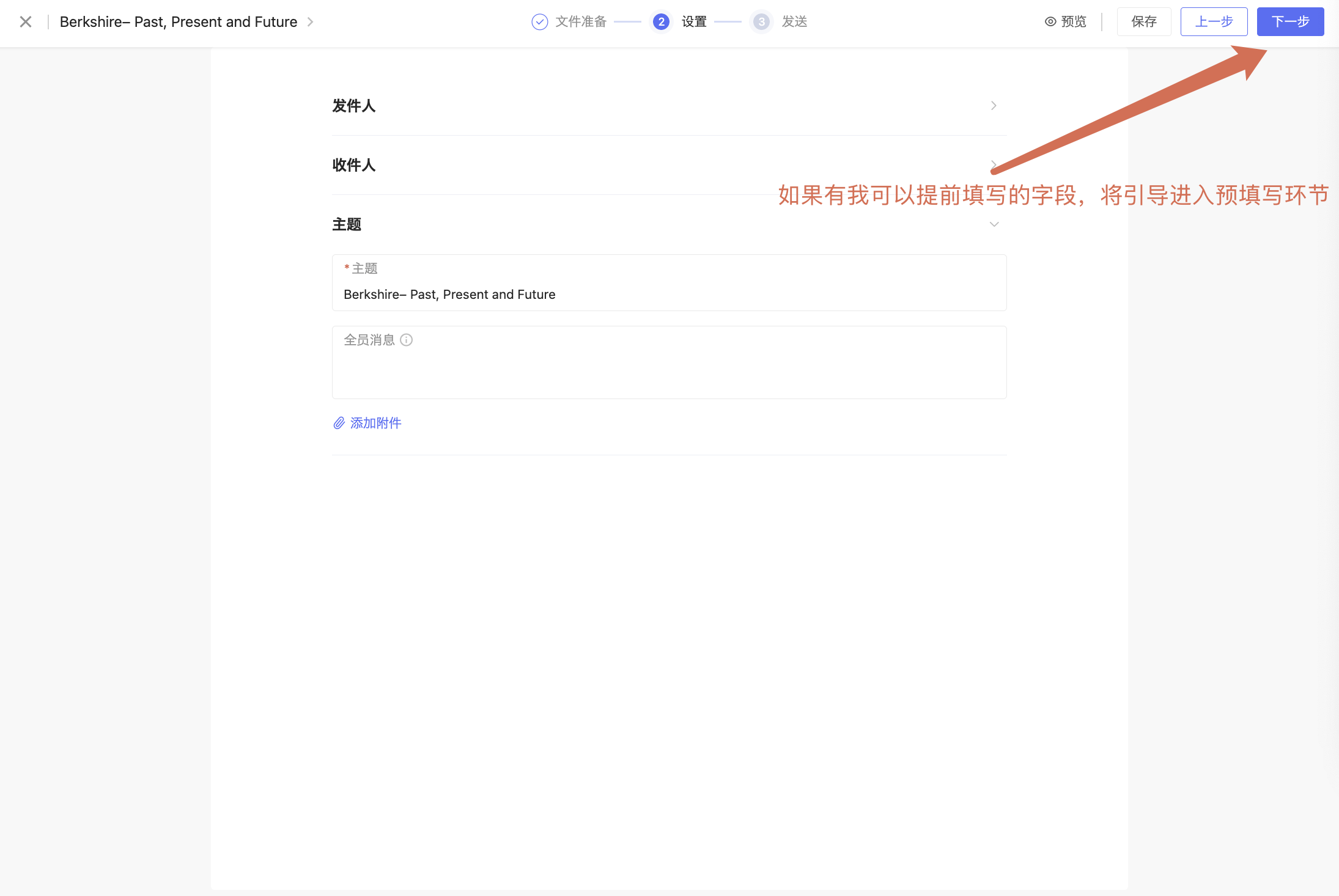Click the 添加附件 link
Screen dimensions: 1339x896
[375, 423]
